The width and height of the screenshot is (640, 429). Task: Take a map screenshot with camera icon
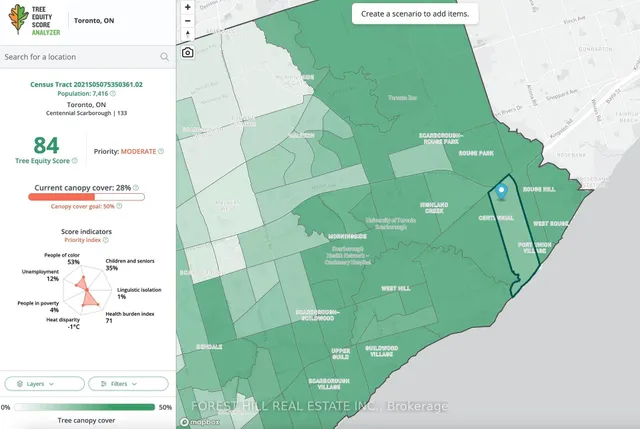click(x=188, y=52)
